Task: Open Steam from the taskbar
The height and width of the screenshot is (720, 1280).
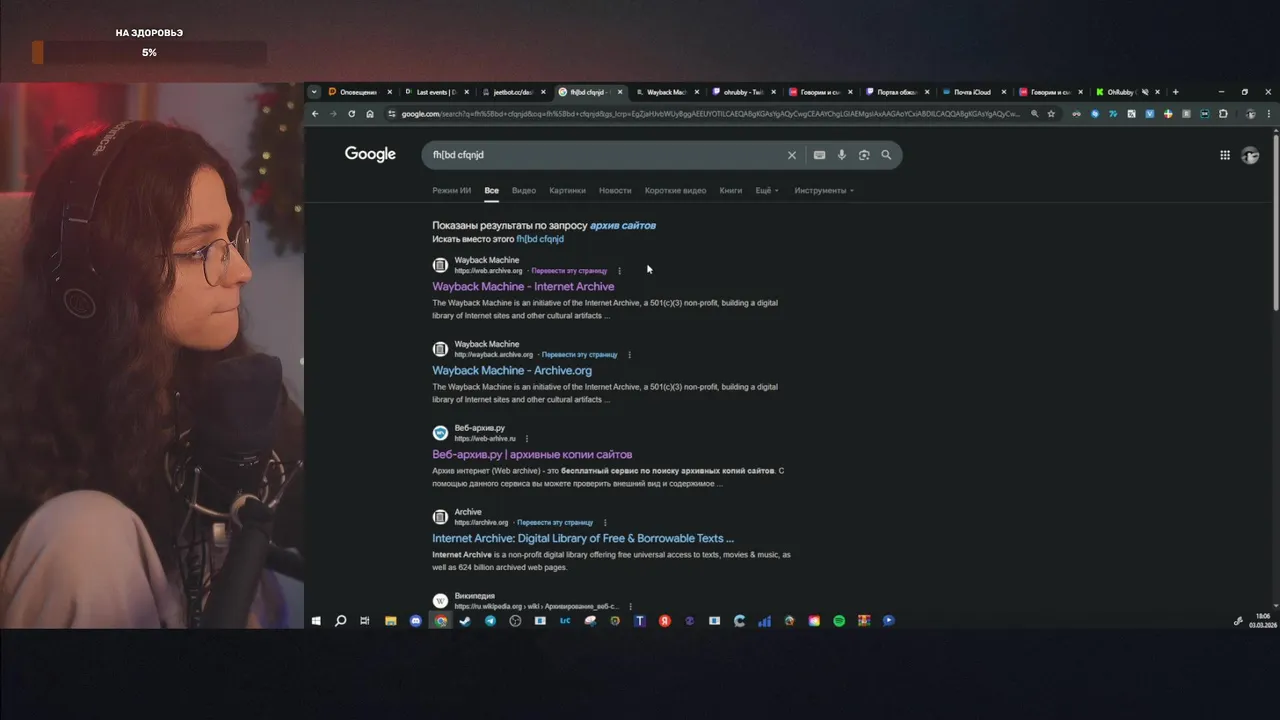Action: point(465,621)
